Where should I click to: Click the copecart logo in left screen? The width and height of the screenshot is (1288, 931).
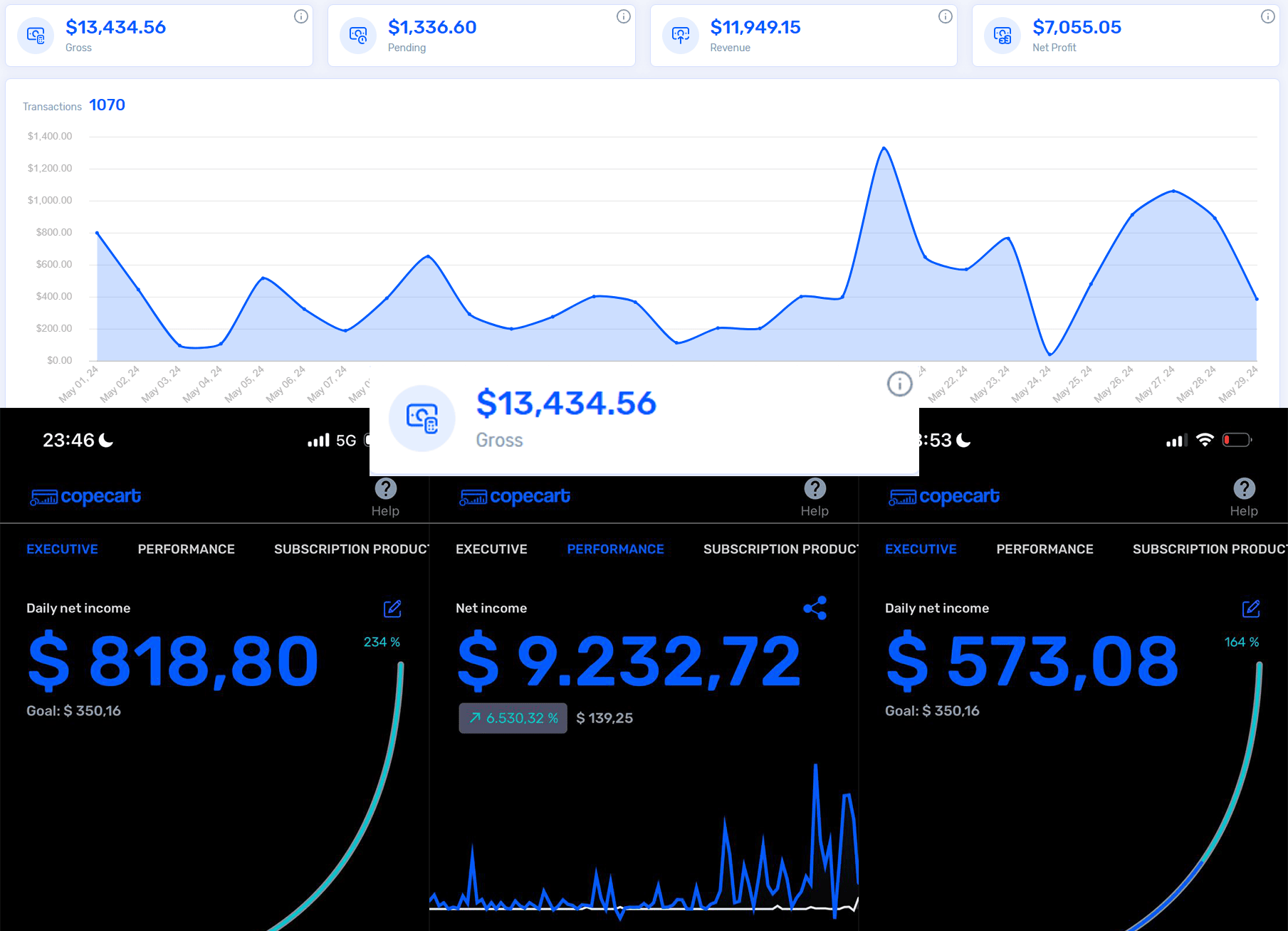85,496
